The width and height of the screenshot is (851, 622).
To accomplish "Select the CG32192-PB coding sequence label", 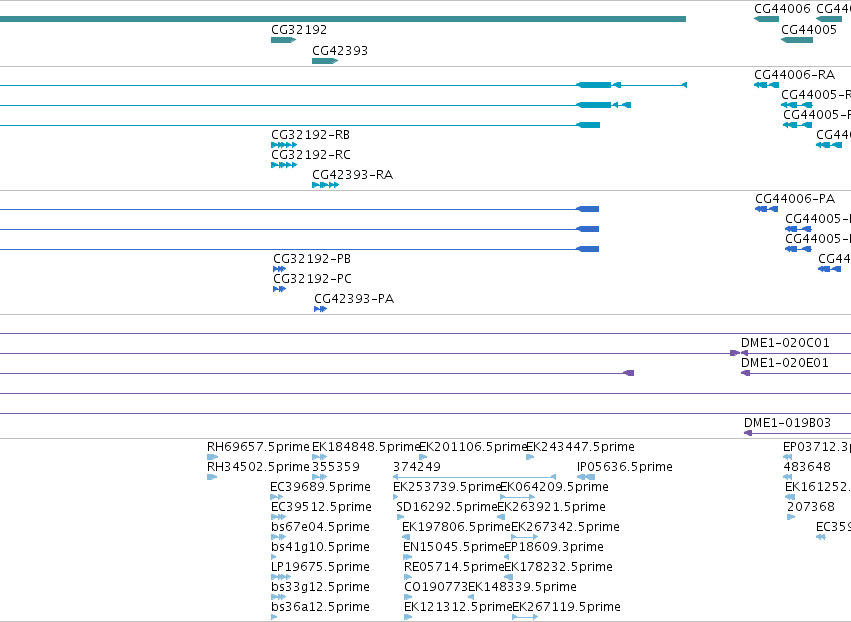I will [x=312, y=259].
